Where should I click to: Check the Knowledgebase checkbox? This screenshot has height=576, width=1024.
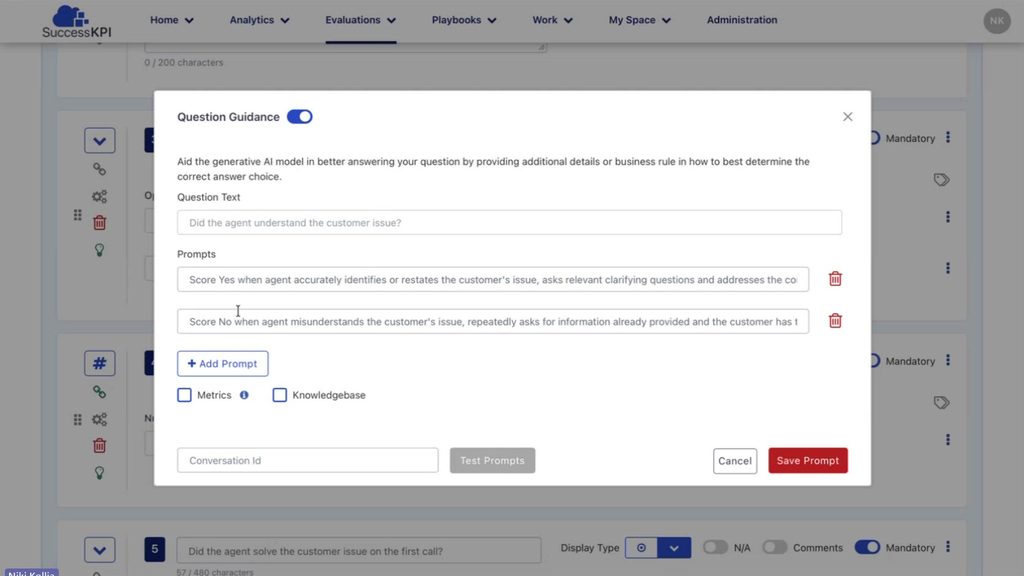click(x=280, y=395)
